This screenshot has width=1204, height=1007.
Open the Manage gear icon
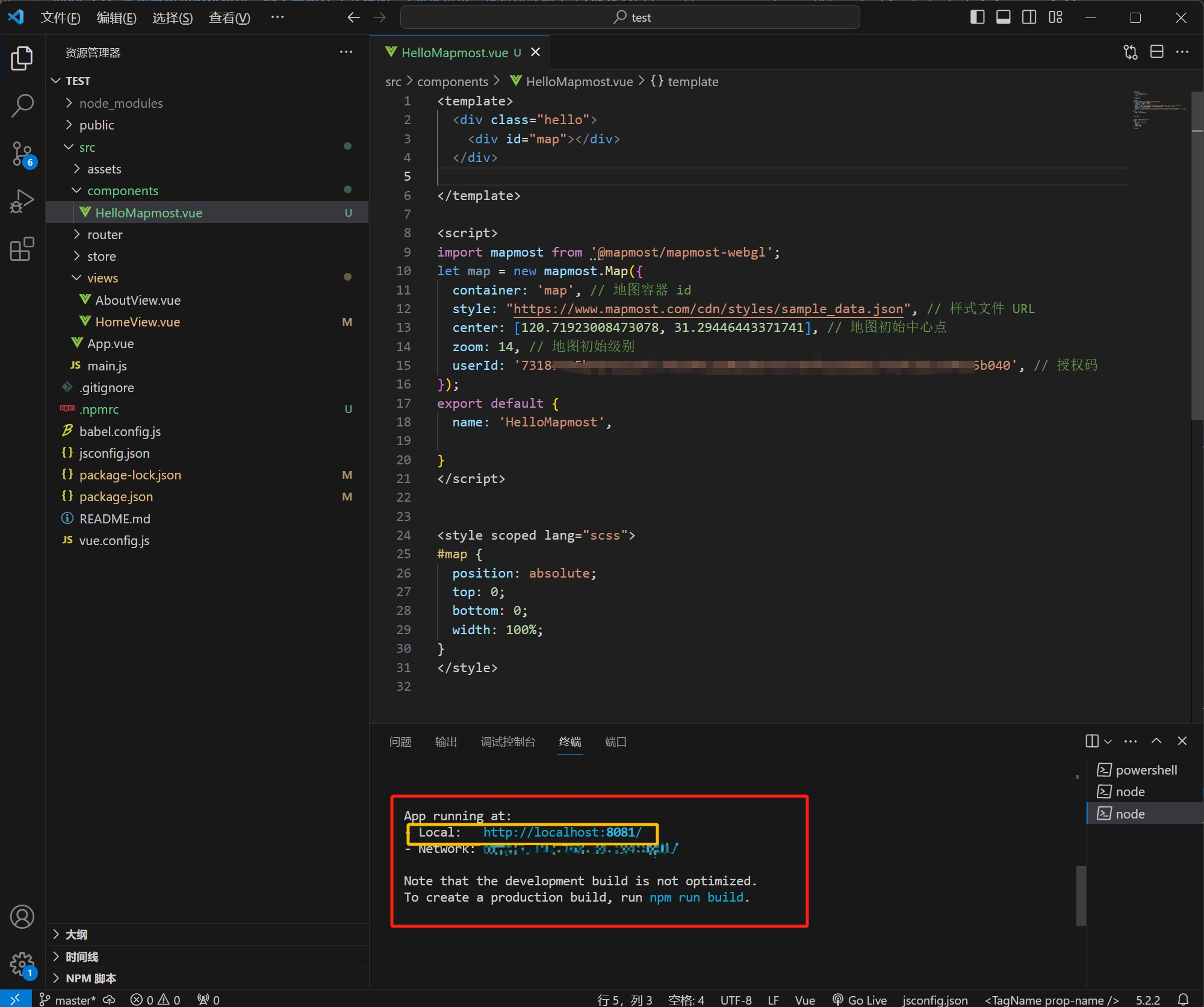click(x=22, y=964)
